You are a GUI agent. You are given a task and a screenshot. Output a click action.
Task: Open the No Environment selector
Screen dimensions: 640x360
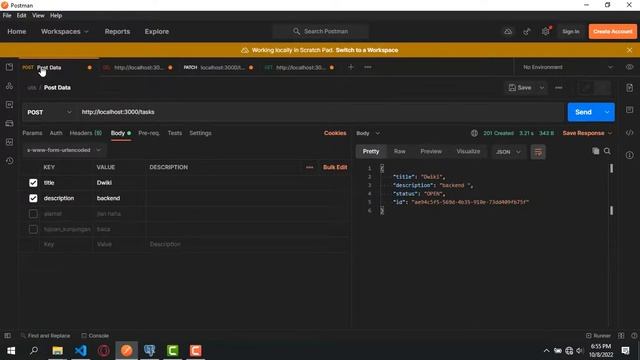[x=567, y=67]
